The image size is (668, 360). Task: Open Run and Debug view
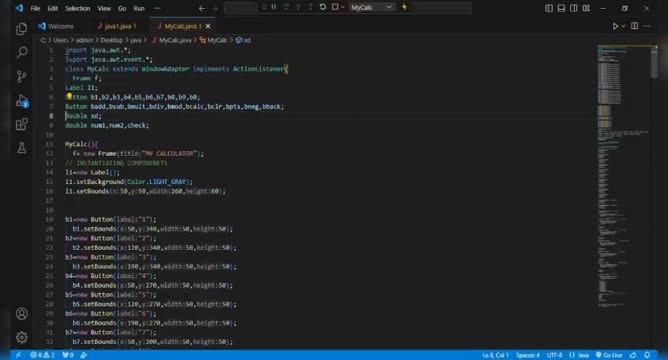[21, 101]
